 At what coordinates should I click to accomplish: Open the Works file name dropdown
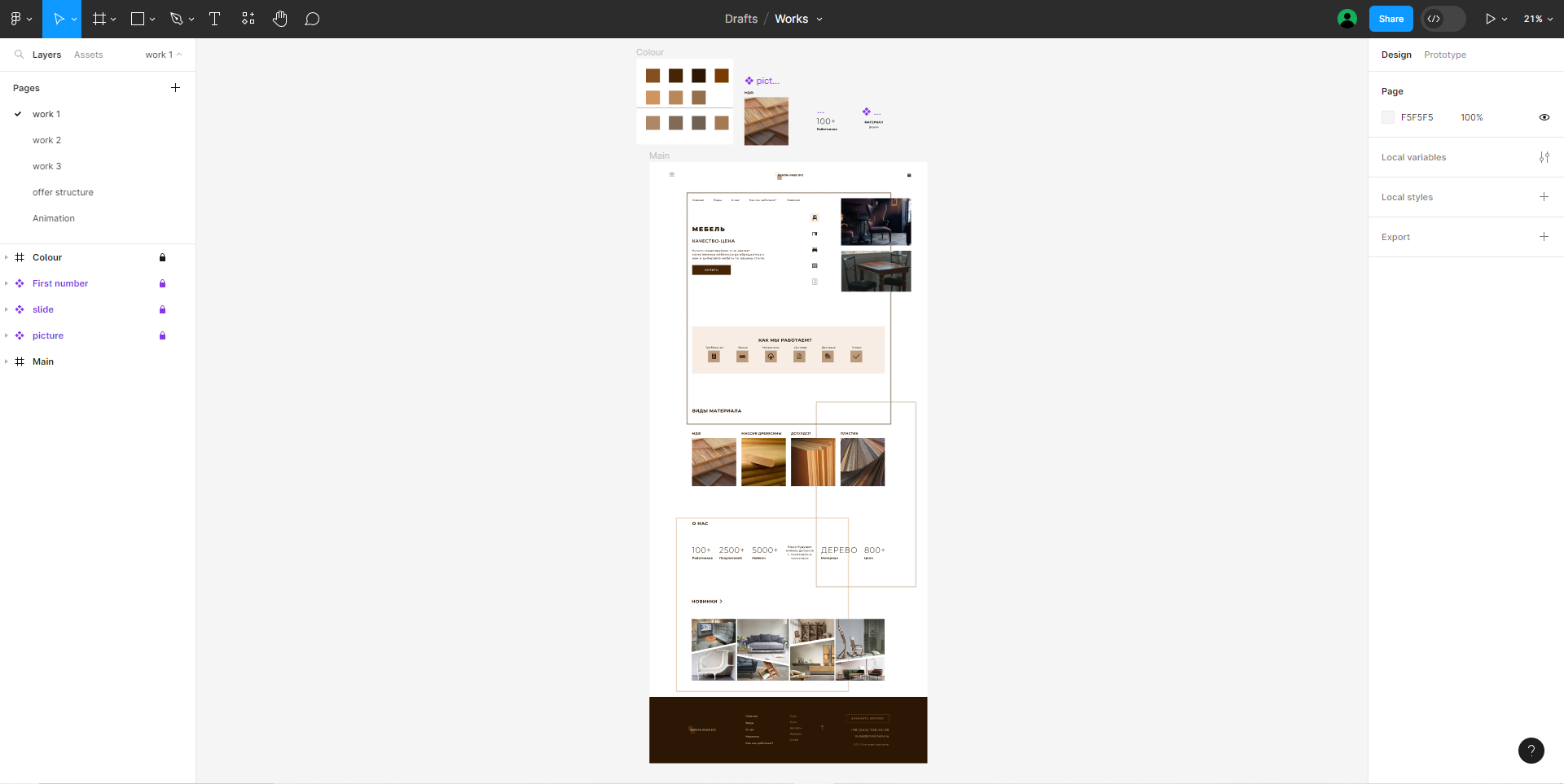tap(819, 20)
